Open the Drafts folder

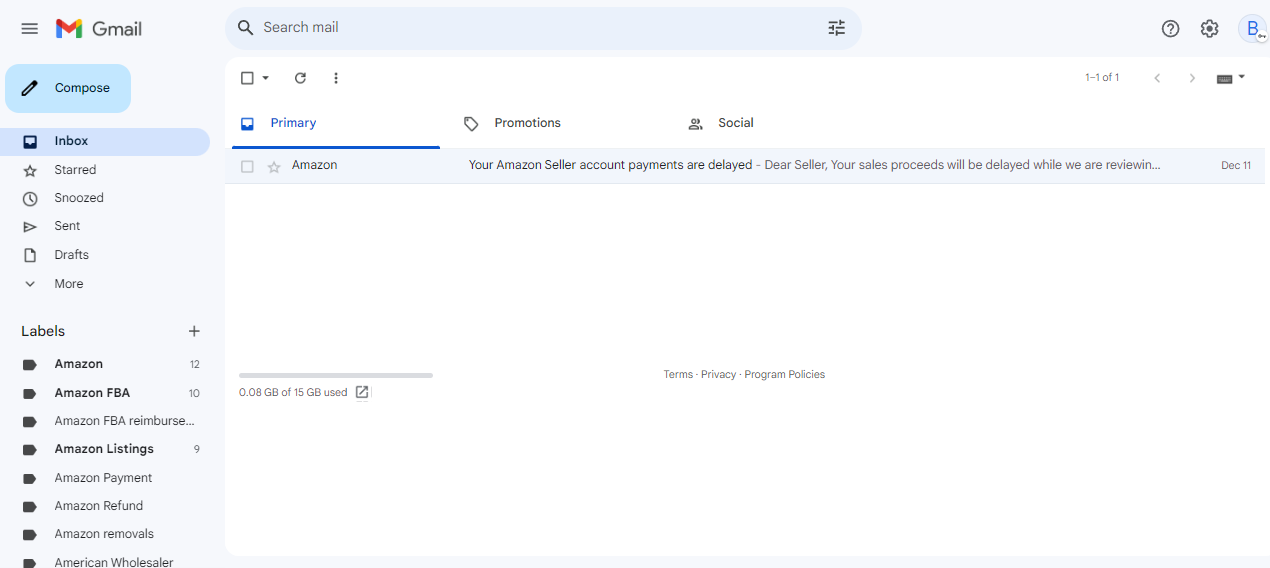[x=105, y=255]
